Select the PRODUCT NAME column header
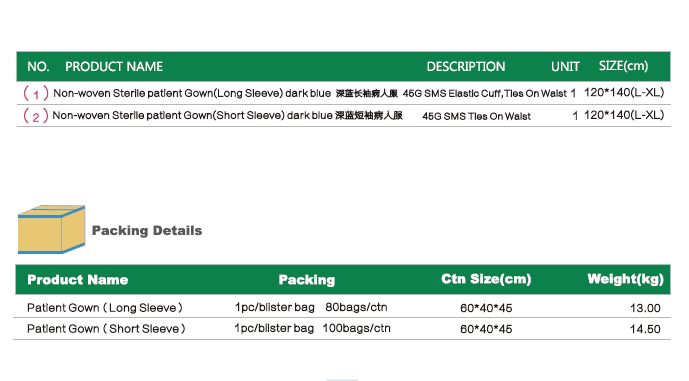Screen dimensions: 689x381 point(114,67)
